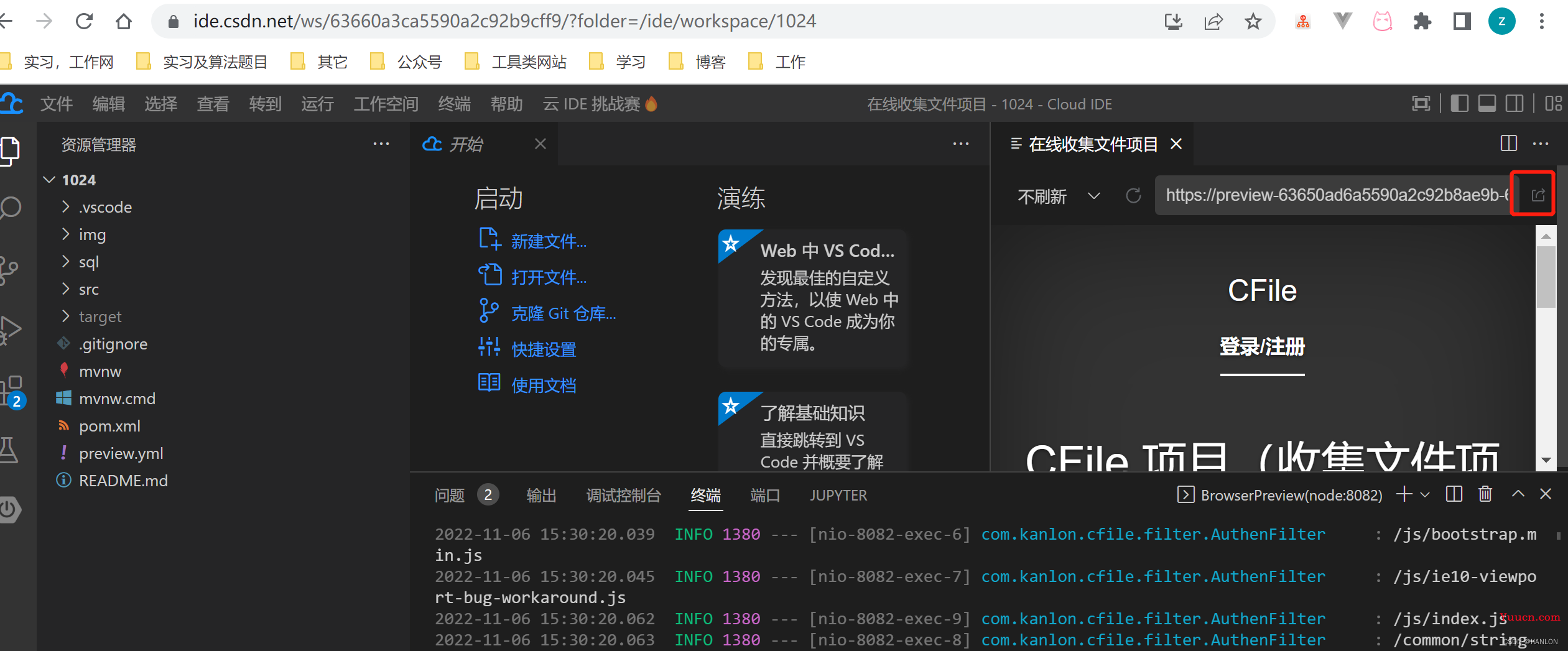Open the Extensions view with badge 2

coord(11,392)
